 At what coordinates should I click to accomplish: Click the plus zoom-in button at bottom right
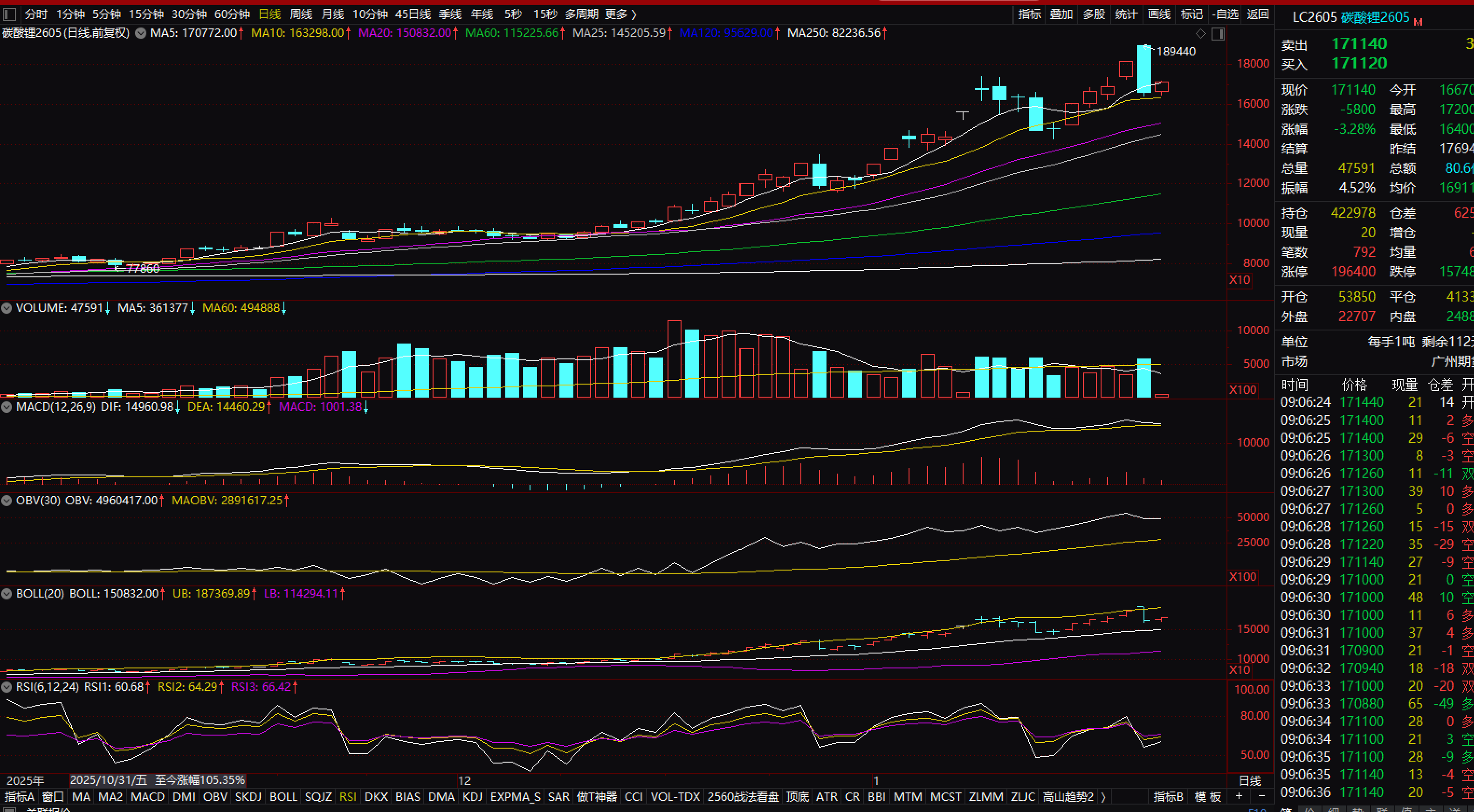click(x=1239, y=796)
